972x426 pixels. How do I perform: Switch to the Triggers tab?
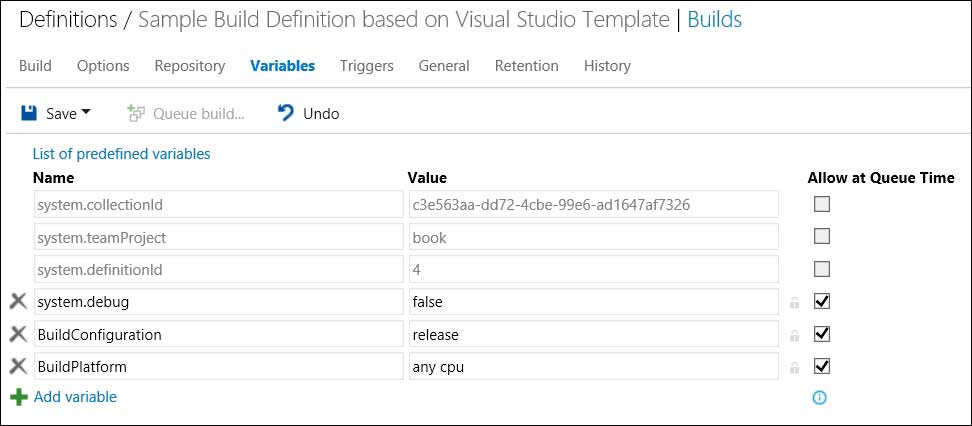point(366,66)
